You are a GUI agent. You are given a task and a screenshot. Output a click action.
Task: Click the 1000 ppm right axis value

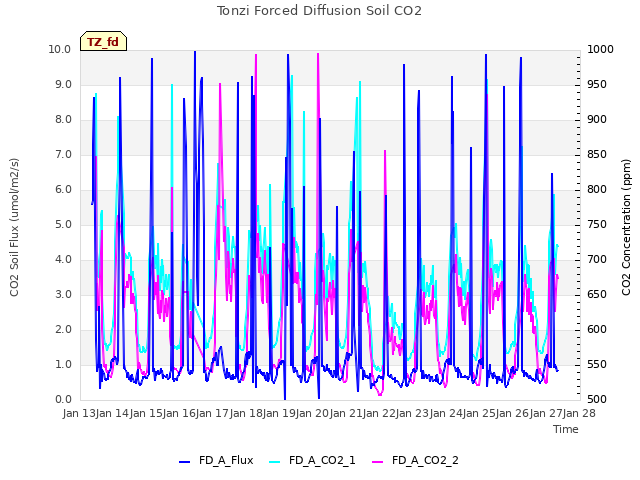coord(600,50)
